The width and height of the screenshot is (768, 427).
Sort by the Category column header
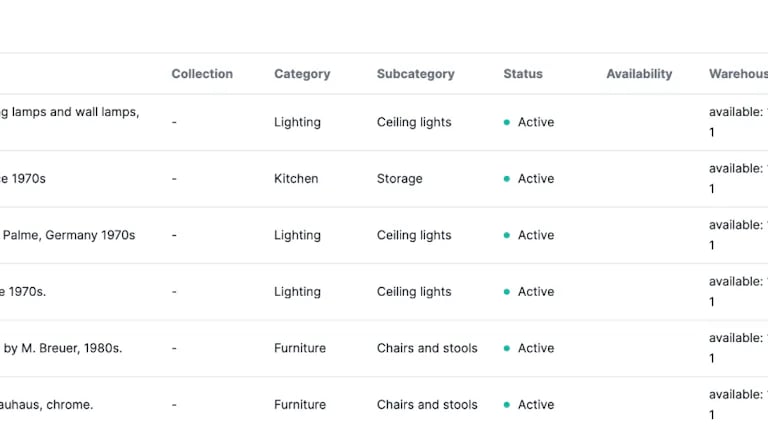point(302,74)
